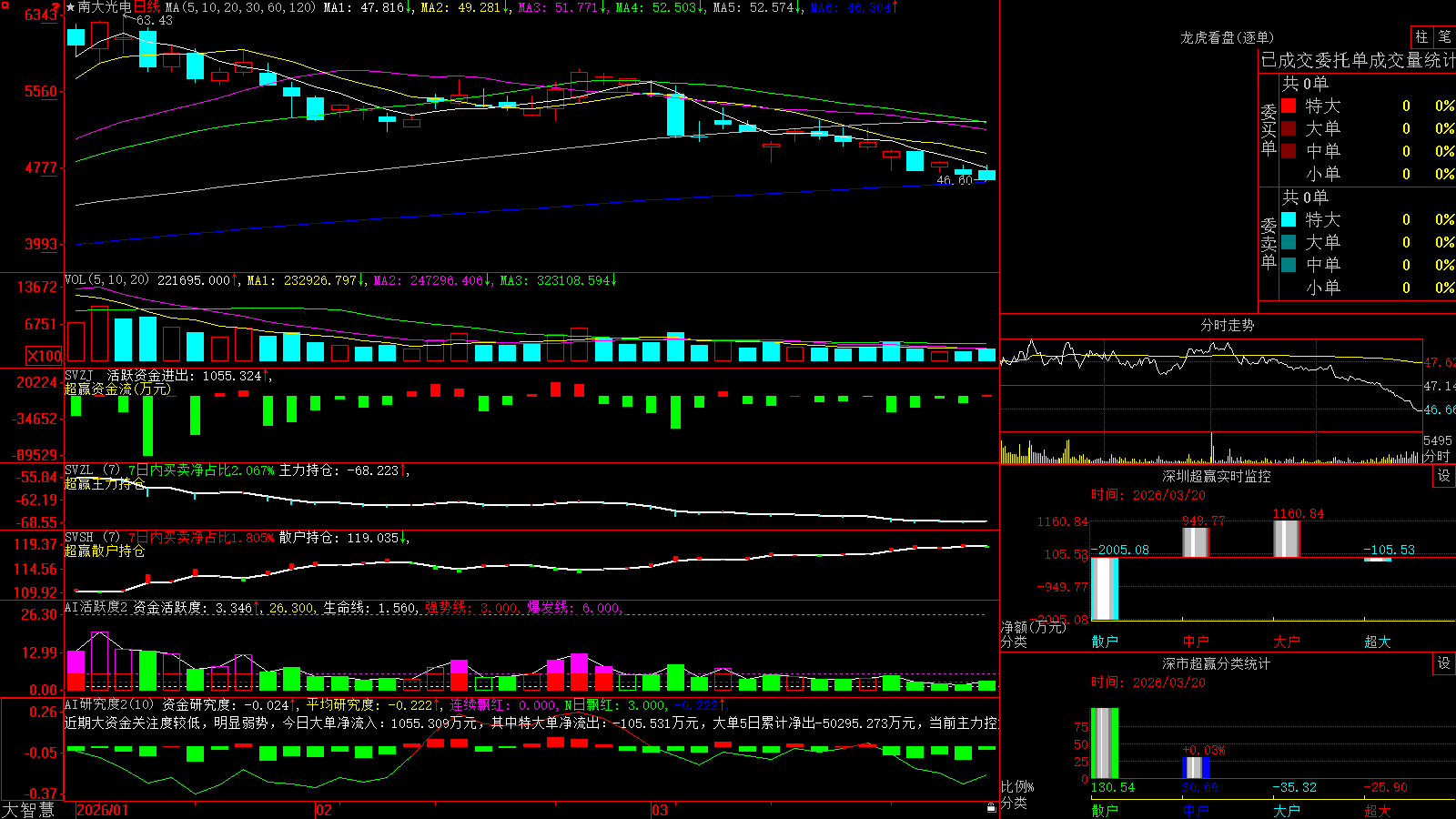Click the 已成交委托单成交量统计 heading

click(x=1358, y=60)
